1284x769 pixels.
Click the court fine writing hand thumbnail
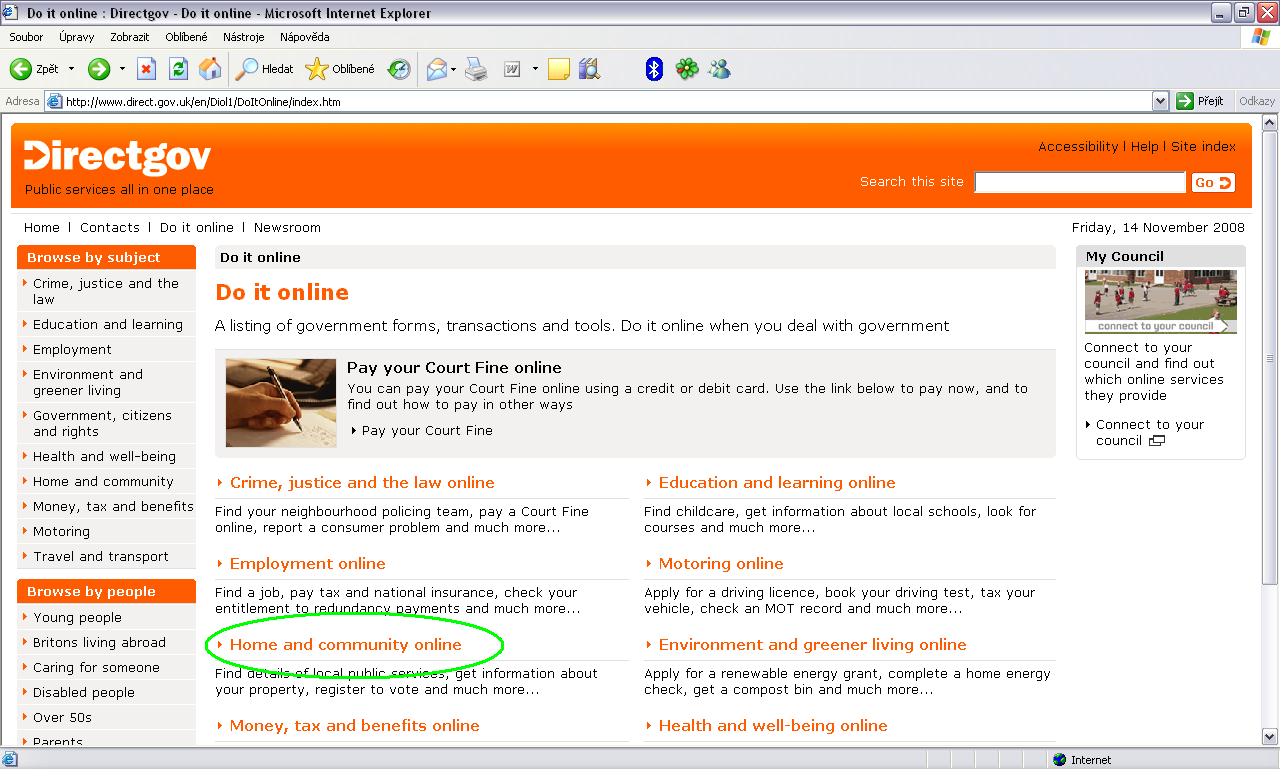point(281,403)
